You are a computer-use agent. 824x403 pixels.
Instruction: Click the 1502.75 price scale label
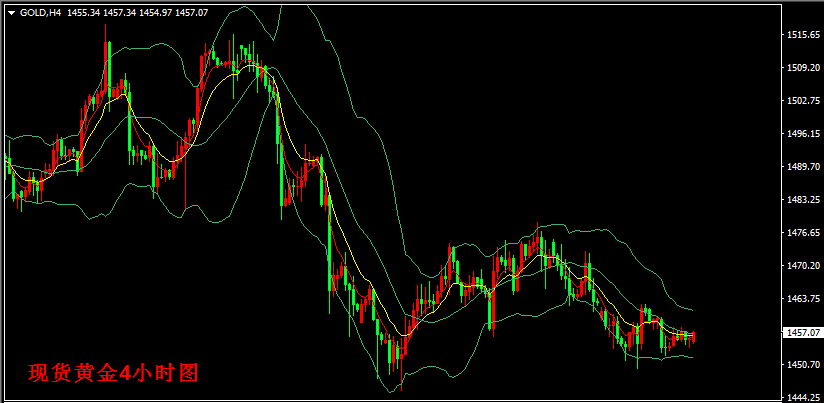(x=804, y=101)
